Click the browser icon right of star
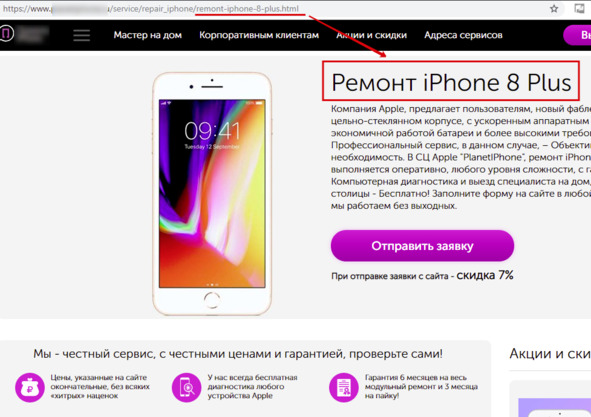This screenshot has width=591, height=417. point(579,8)
